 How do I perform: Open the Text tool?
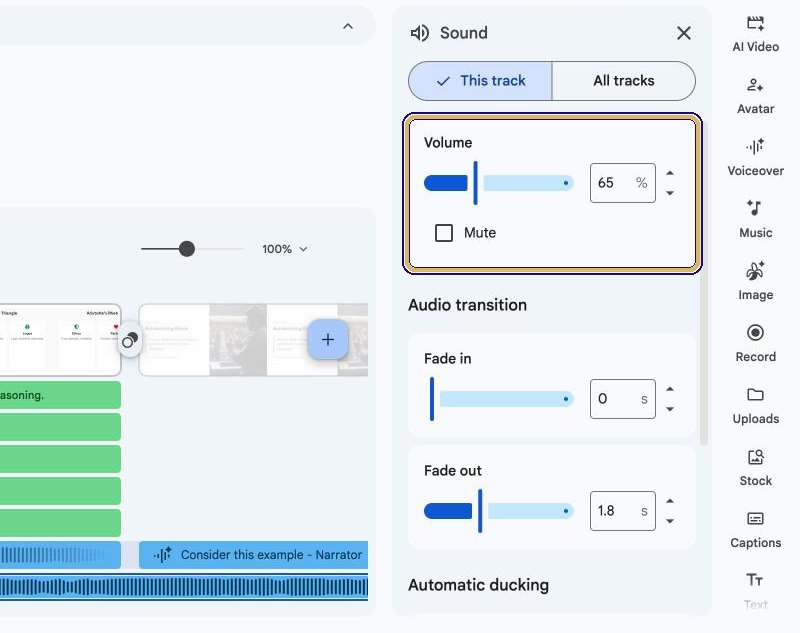point(755,591)
